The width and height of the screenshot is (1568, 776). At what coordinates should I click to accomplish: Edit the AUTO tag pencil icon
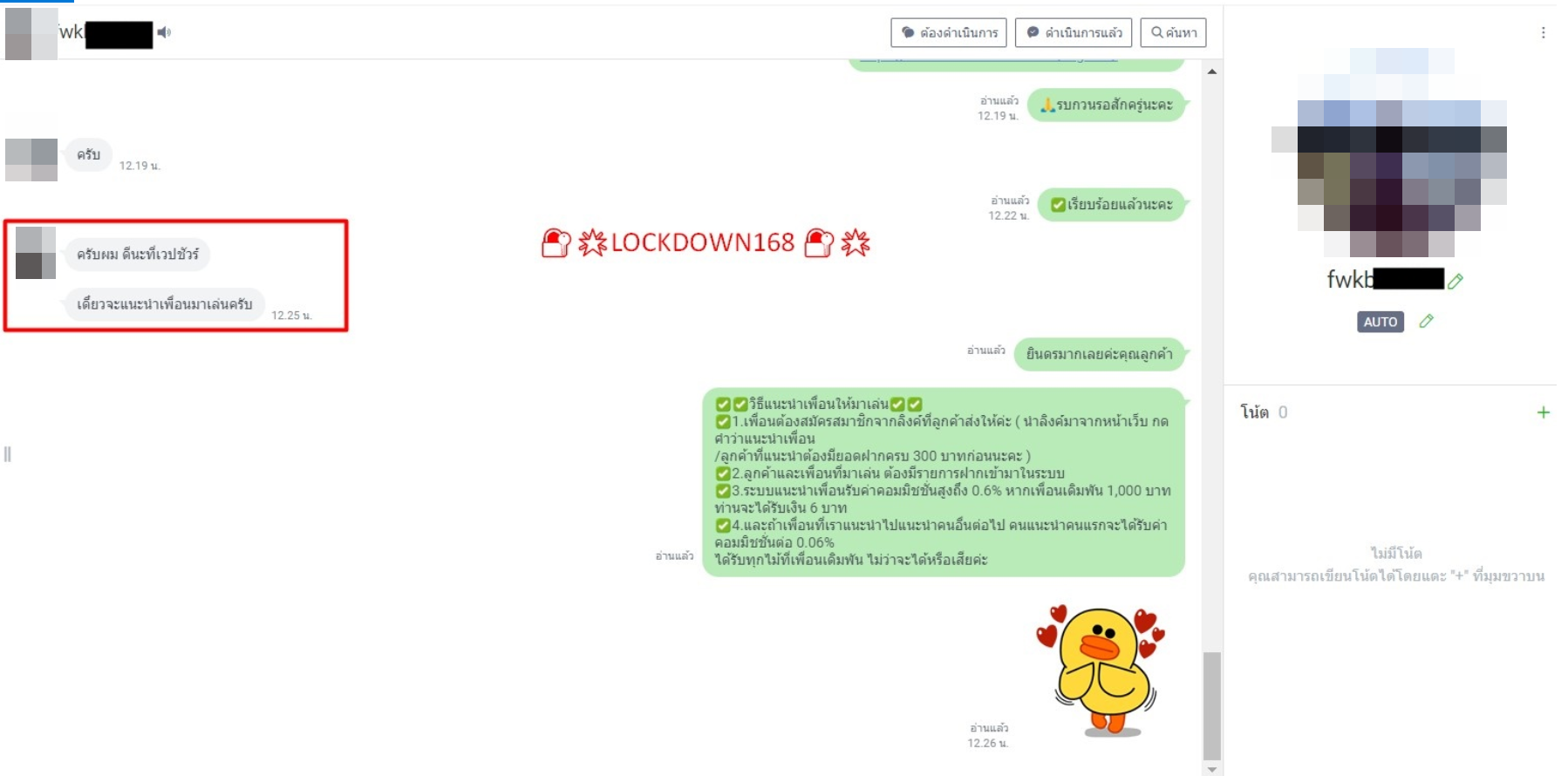click(x=1426, y=321)
